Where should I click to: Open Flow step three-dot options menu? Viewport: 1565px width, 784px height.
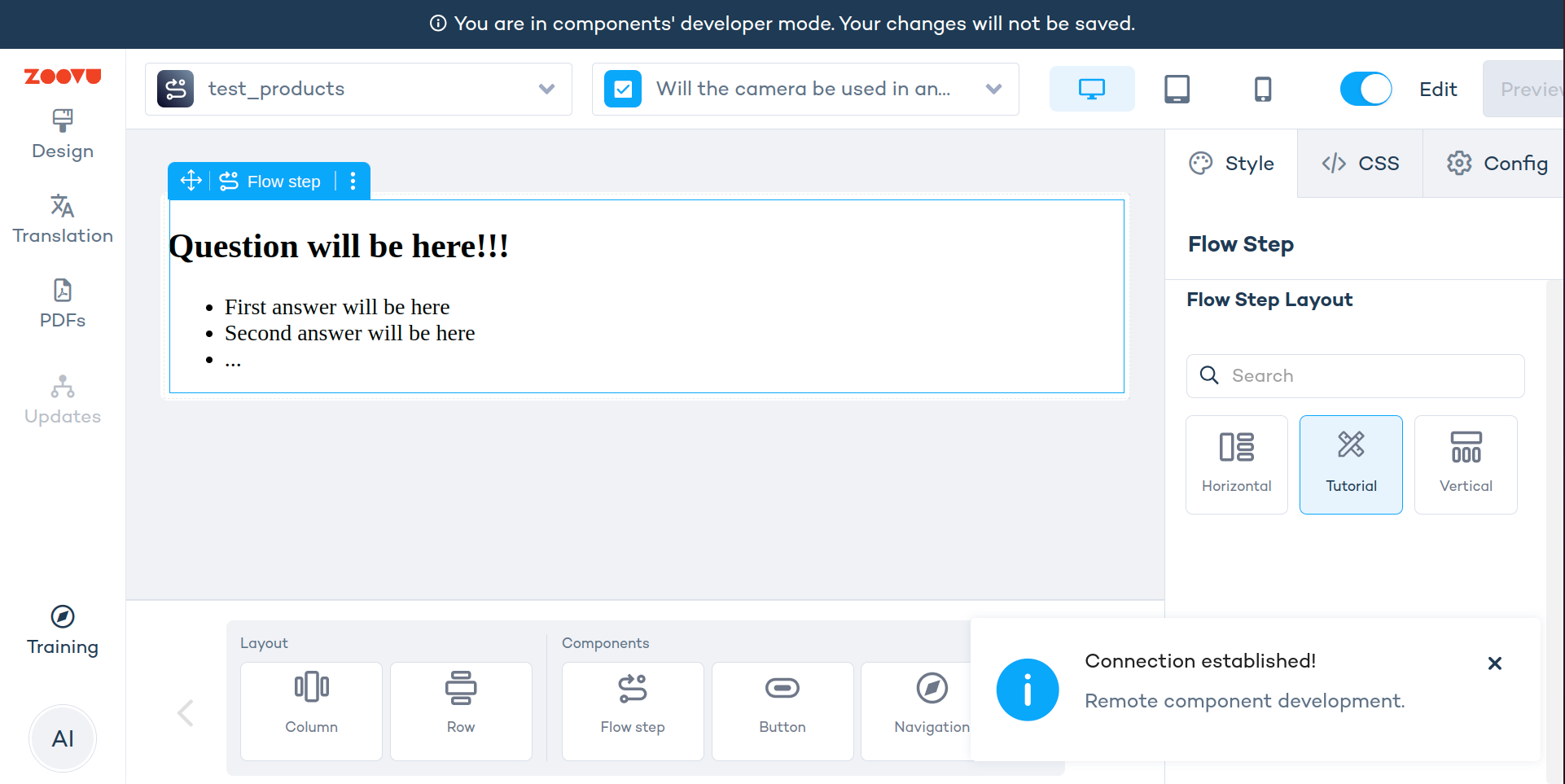353,181
